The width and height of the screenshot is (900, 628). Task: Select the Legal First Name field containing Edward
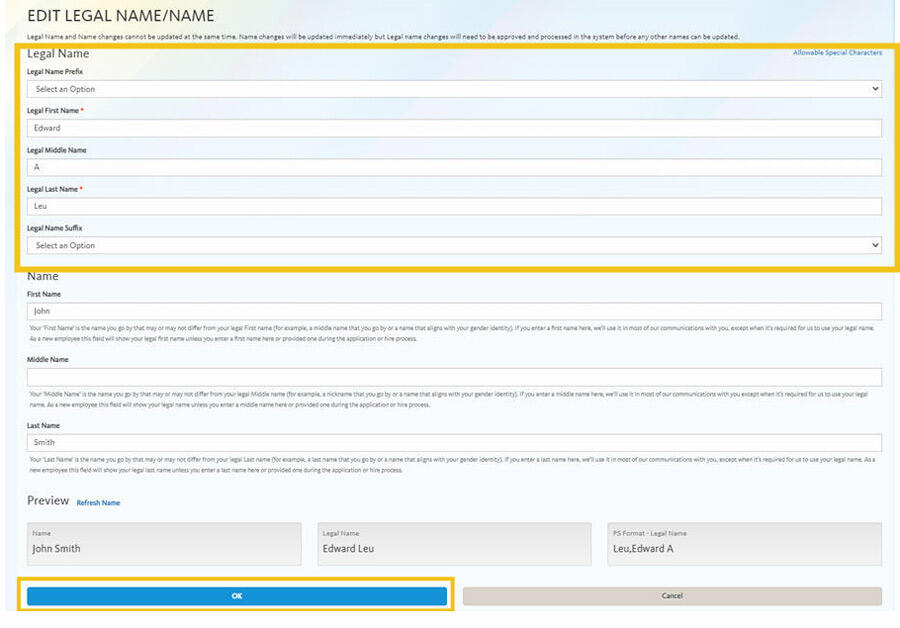[x=450, y=128]
